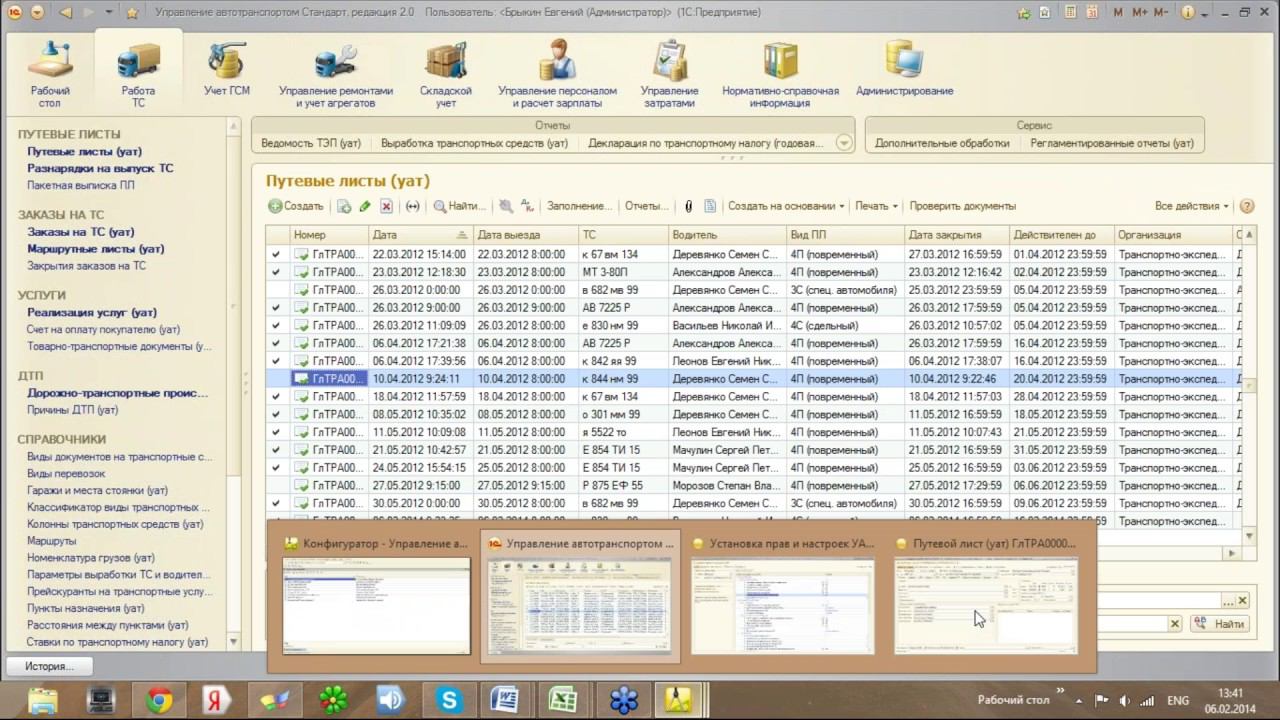Viewport: 1280px width, 720px height.
Task: Open the calendar icon in title bar
Action: click(x=1094, y=13)
